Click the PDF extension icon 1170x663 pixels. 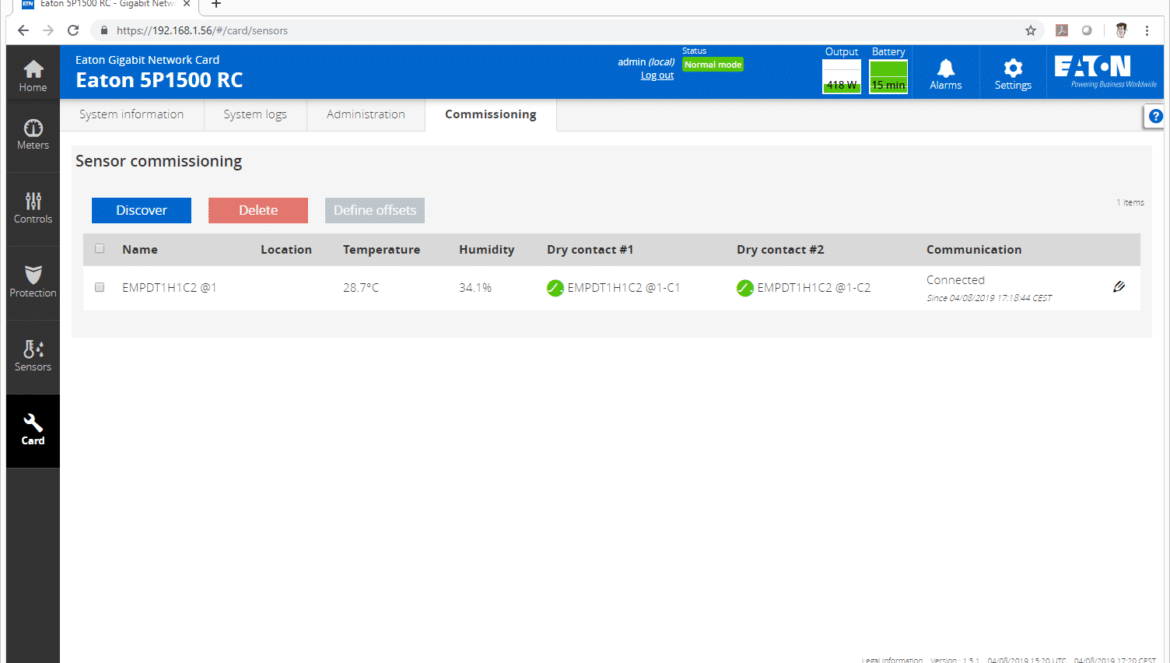(1061, 31)
